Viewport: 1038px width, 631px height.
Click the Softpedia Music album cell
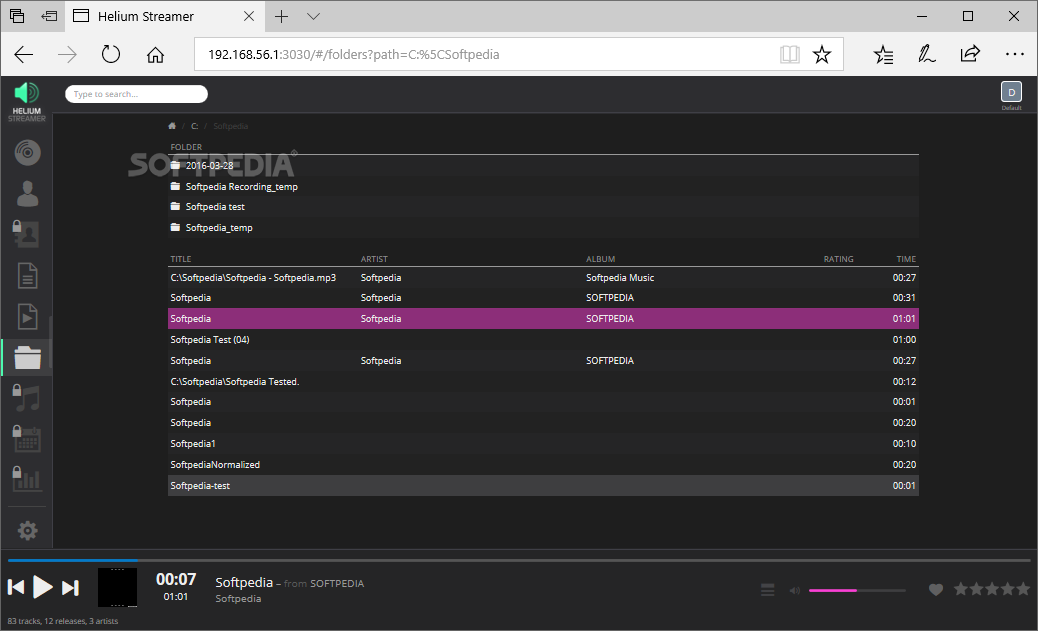point(620,277)
